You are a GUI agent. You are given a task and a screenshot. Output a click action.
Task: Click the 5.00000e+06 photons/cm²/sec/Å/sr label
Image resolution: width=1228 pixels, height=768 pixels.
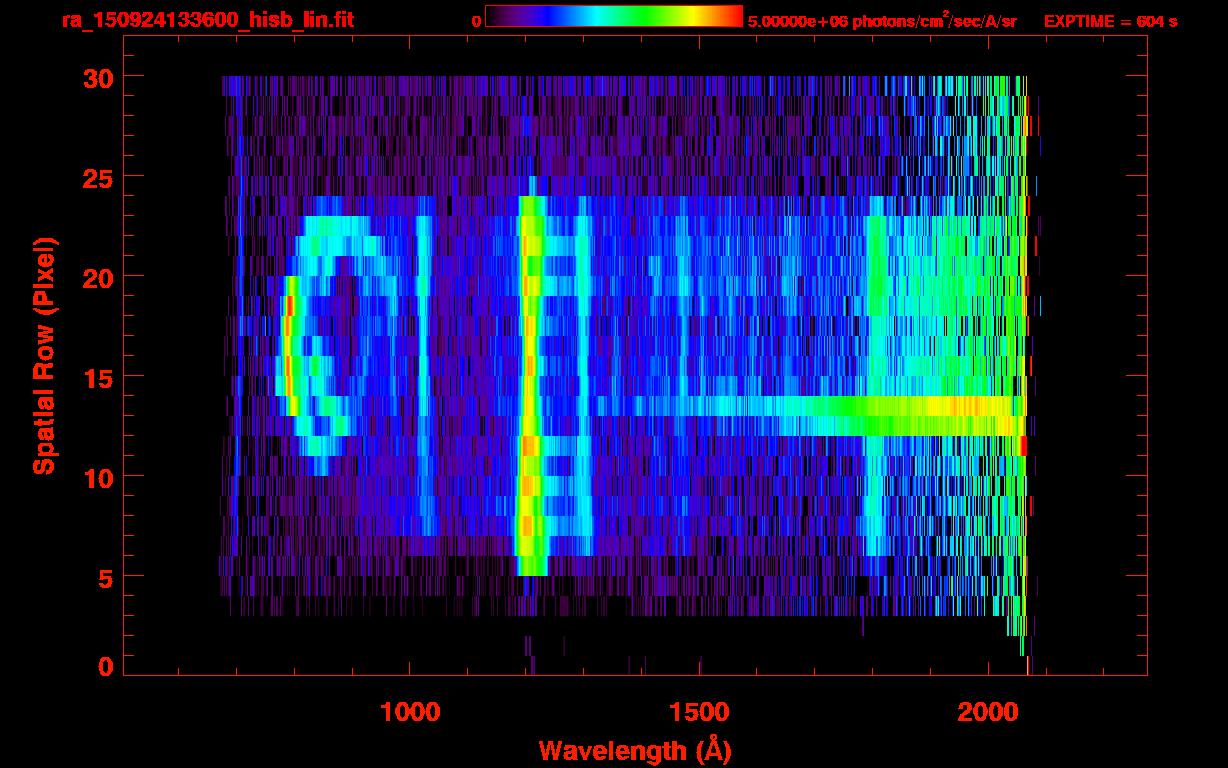(882, 20)
